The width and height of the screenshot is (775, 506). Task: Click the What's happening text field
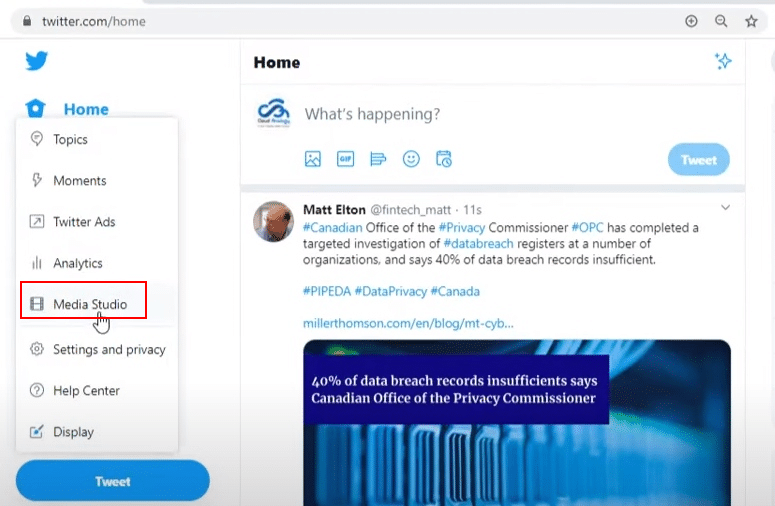372,114
